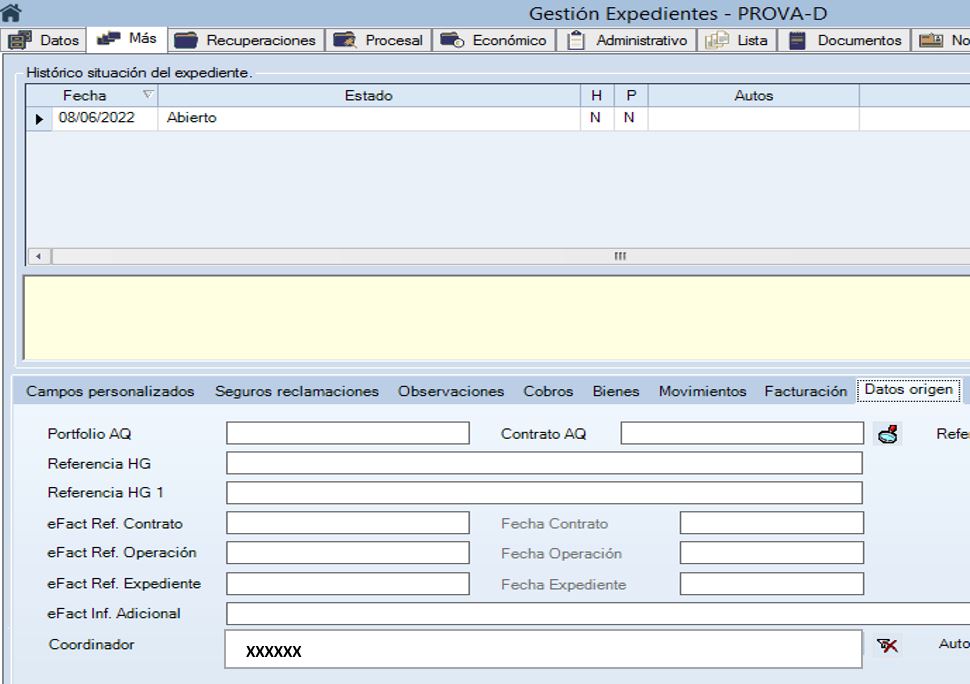Image resolution: width=970 pixels, height=684 pixels.
Task: Click the Recuperaciones folder icon
Action: click(185, 41)
